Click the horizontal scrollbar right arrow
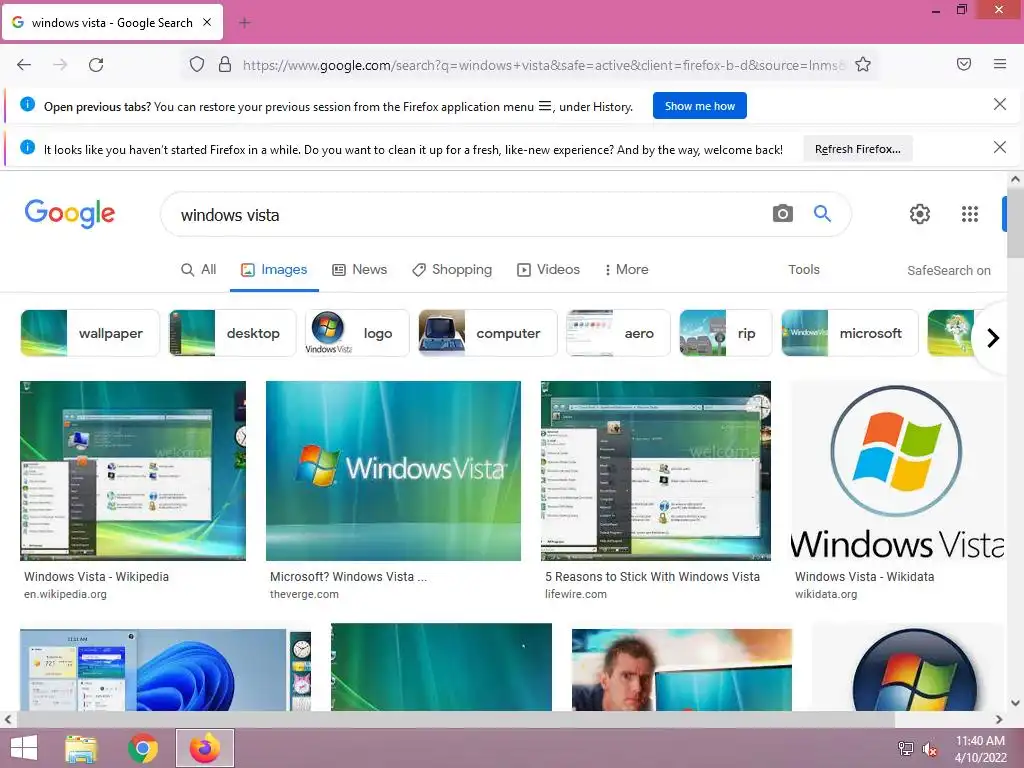 point(999,719)
